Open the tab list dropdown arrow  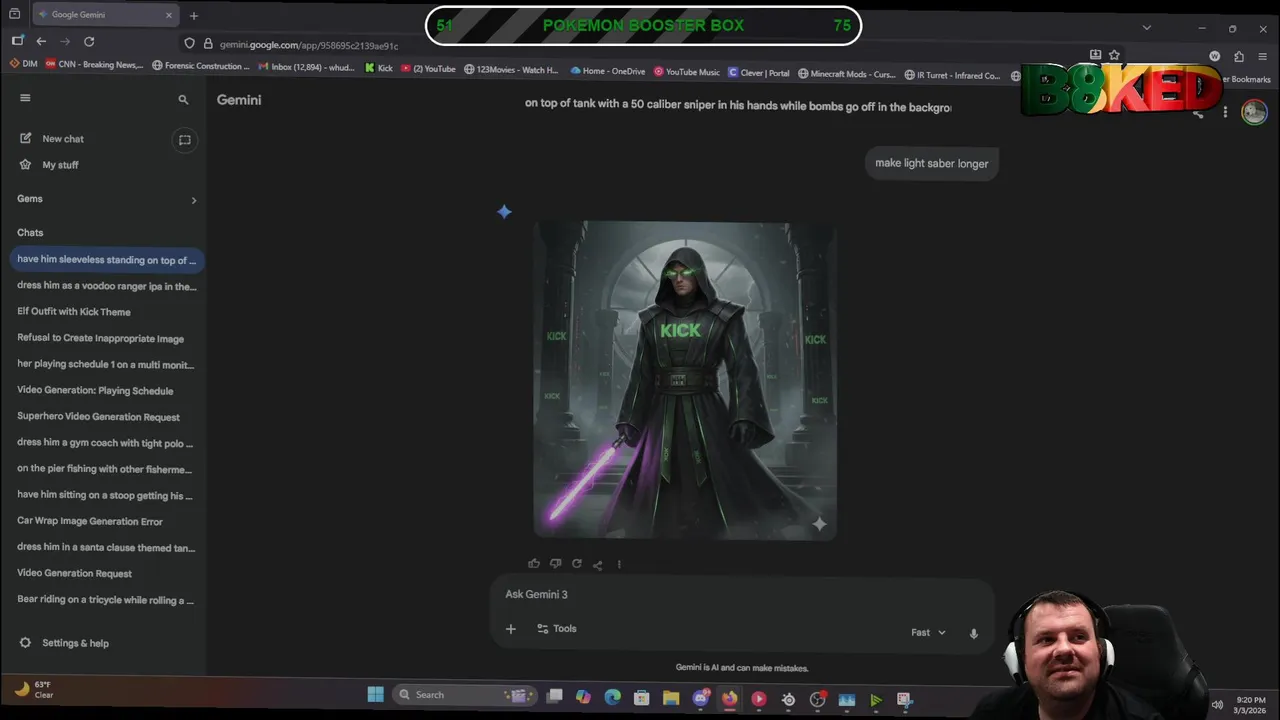1146,27
